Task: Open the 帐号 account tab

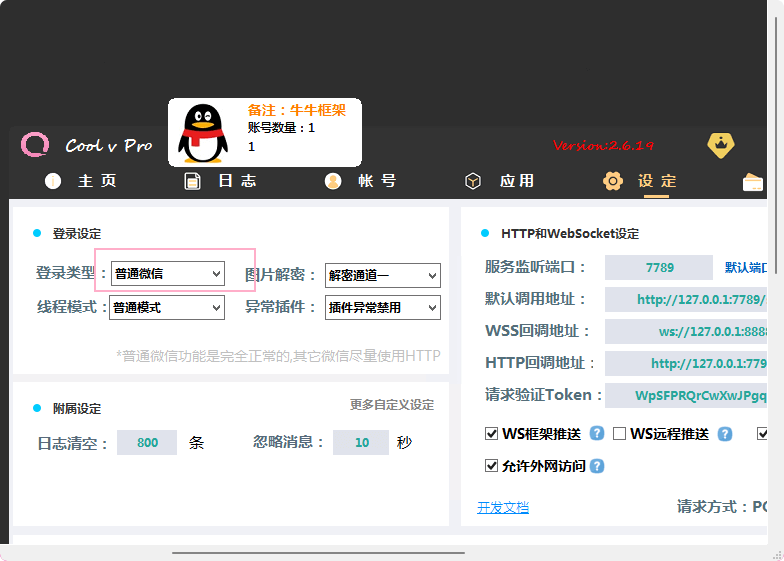Action: click(361, 181)
